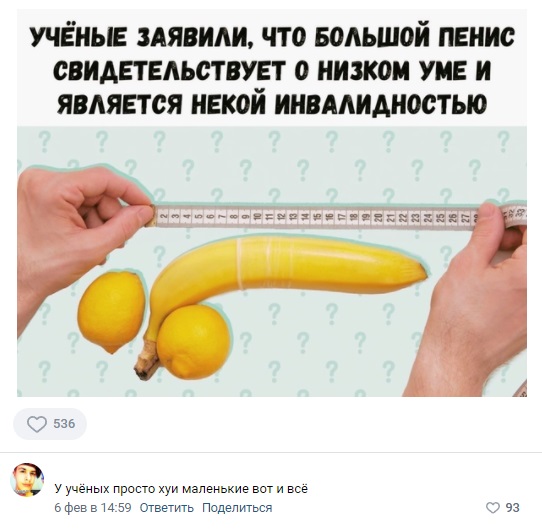Click the 536 likes counter
The width and height of the screenshot is (542, 529).
click(x=64, y=424)
